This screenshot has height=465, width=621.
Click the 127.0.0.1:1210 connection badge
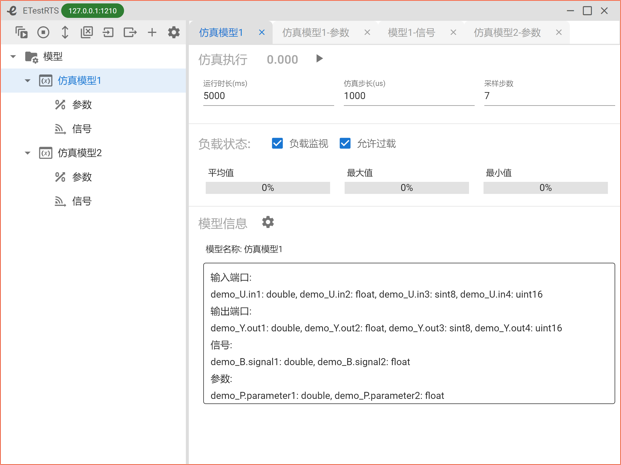coord(93,11)
